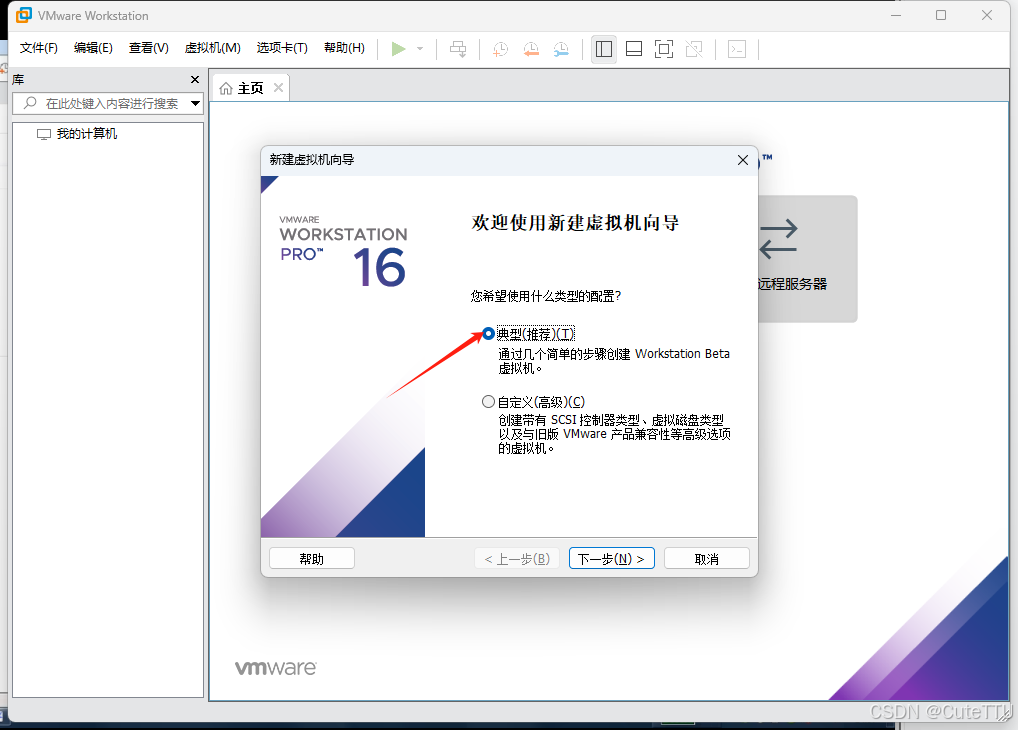Click the full screen mode icon

click(664, 49)
